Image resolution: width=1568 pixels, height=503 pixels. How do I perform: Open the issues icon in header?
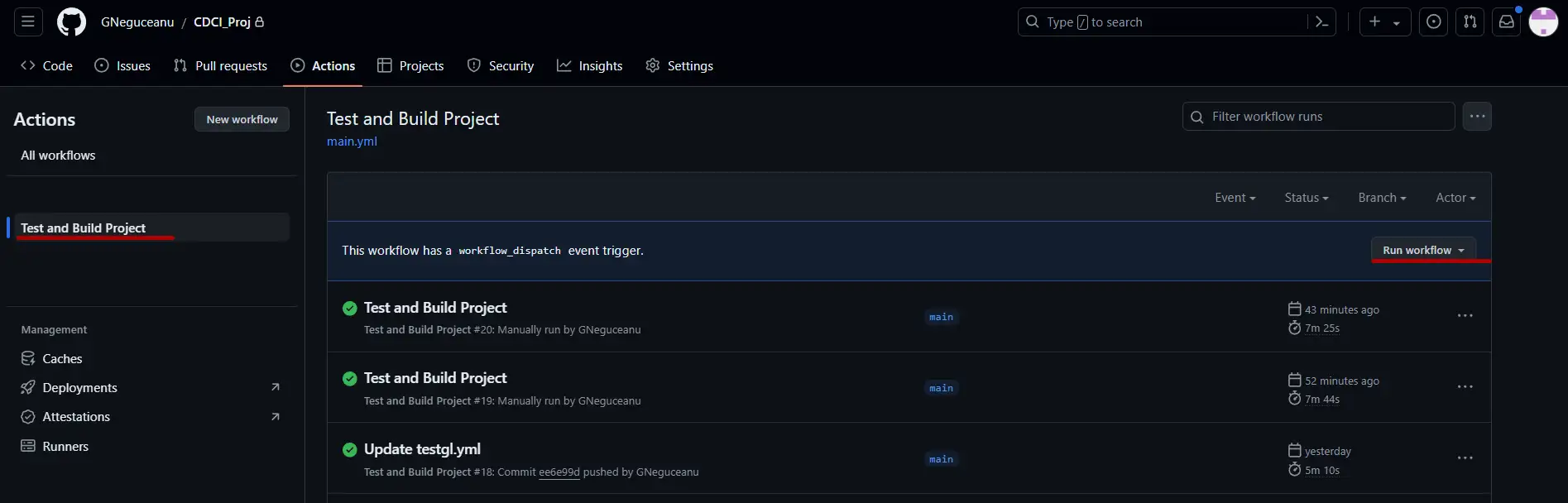(1434, 22)
